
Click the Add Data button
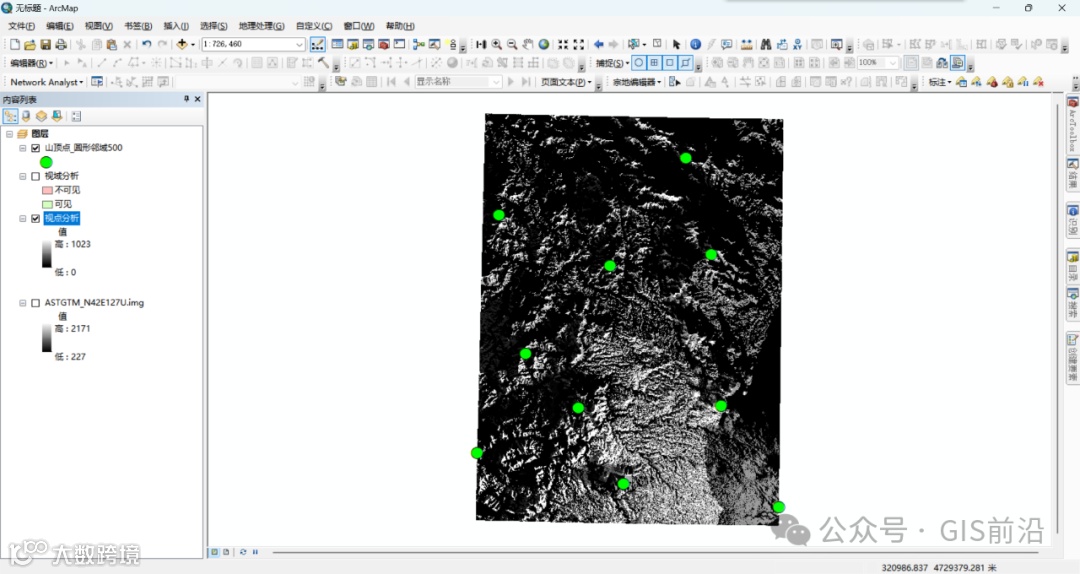[182, 44]
